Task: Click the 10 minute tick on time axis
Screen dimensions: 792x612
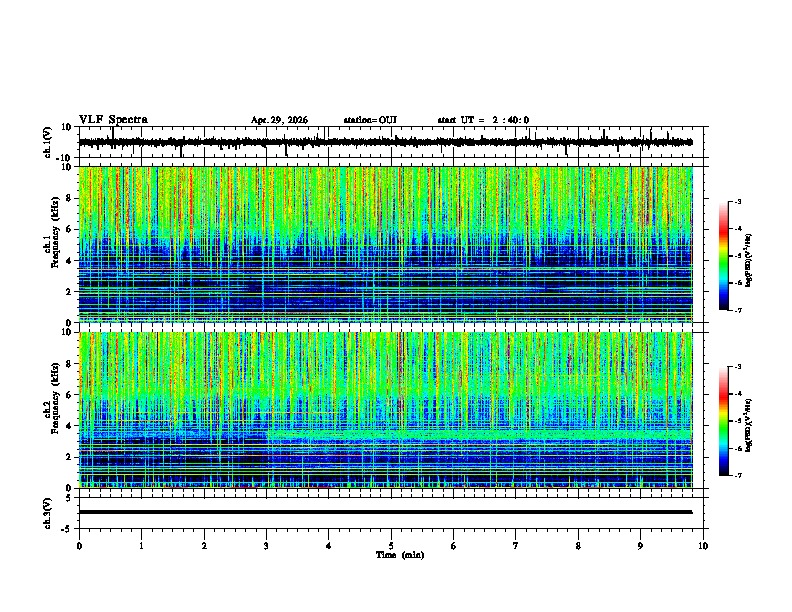Action: point(703,546)
